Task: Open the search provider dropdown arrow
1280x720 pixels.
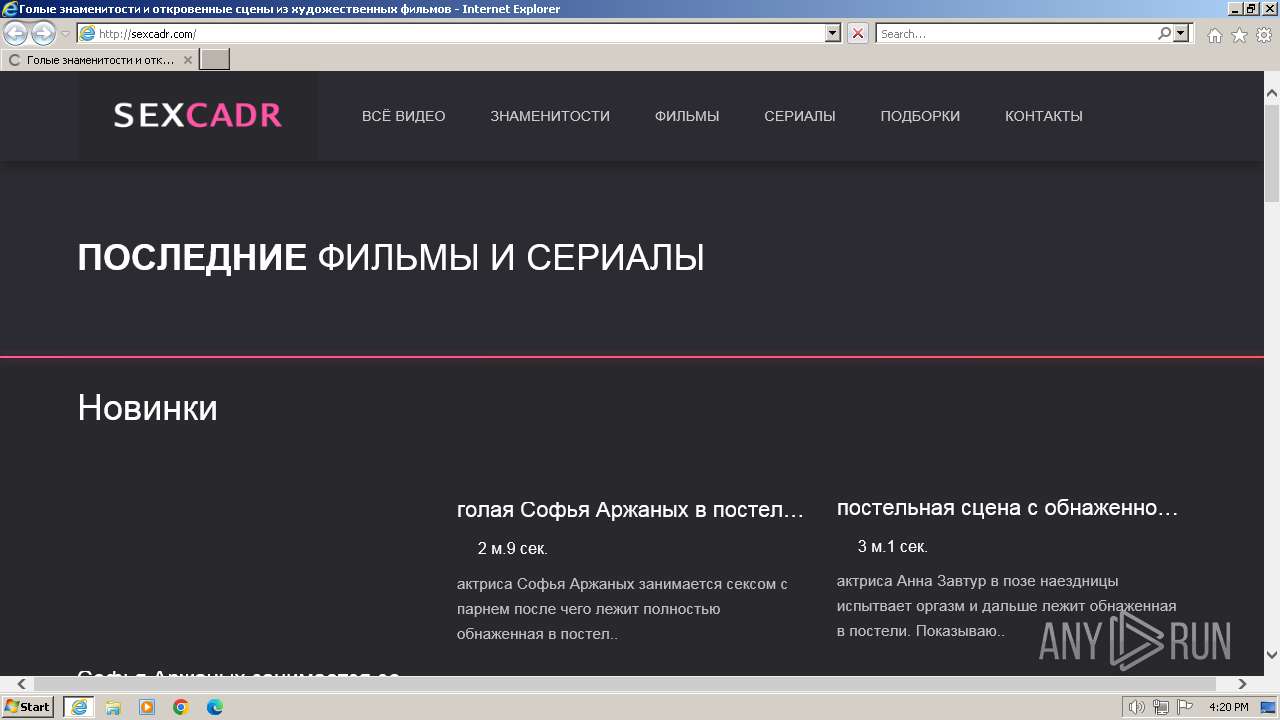Action: tap(1182, 33)
